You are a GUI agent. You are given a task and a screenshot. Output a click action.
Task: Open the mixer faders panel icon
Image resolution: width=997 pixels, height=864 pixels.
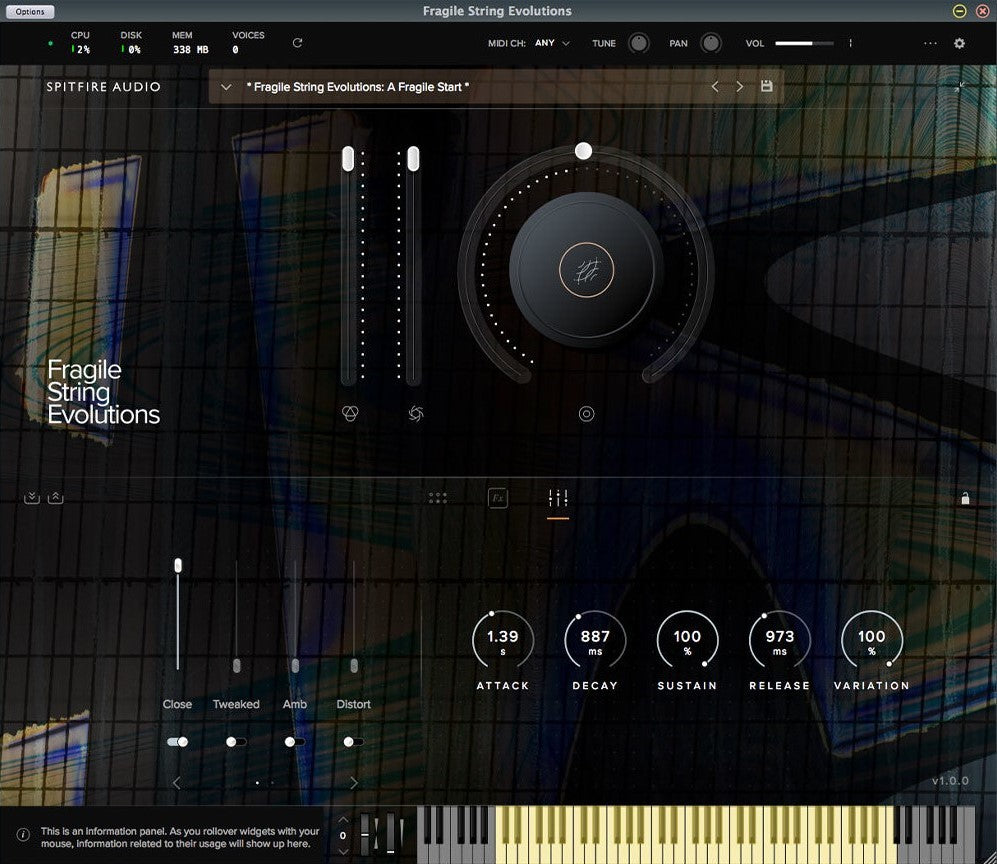(558, 498)
